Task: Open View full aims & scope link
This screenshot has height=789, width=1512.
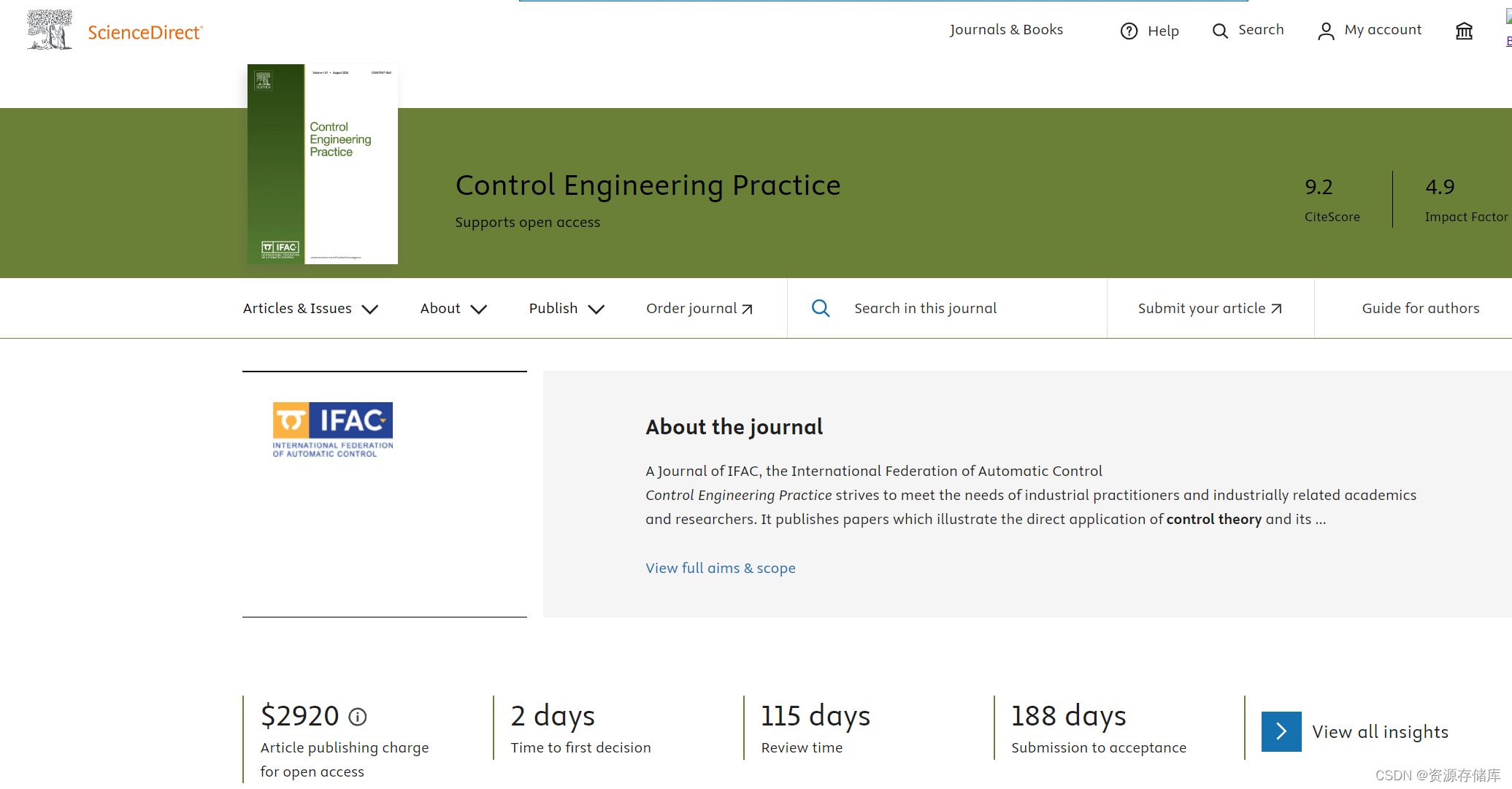Action: (x=721, y=568)
